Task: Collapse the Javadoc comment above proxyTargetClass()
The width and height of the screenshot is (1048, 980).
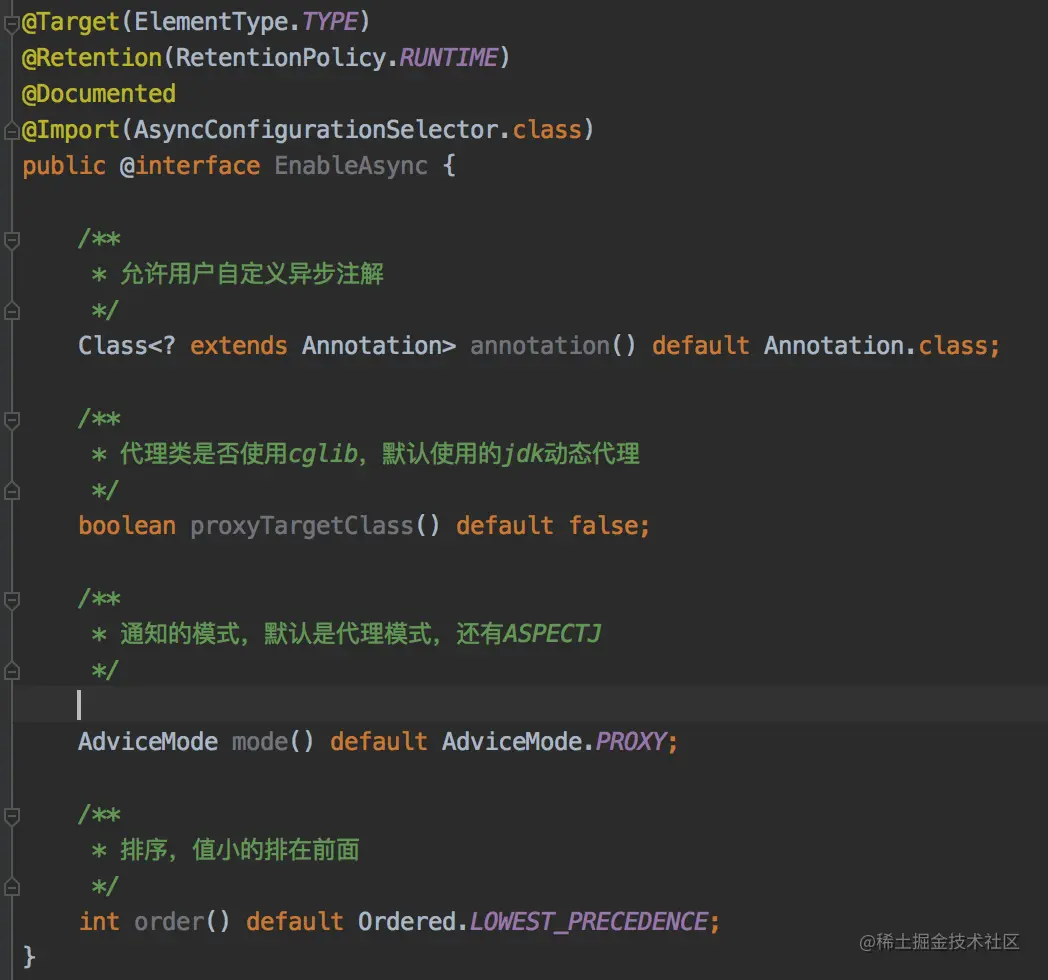Action: coord(11,420)
